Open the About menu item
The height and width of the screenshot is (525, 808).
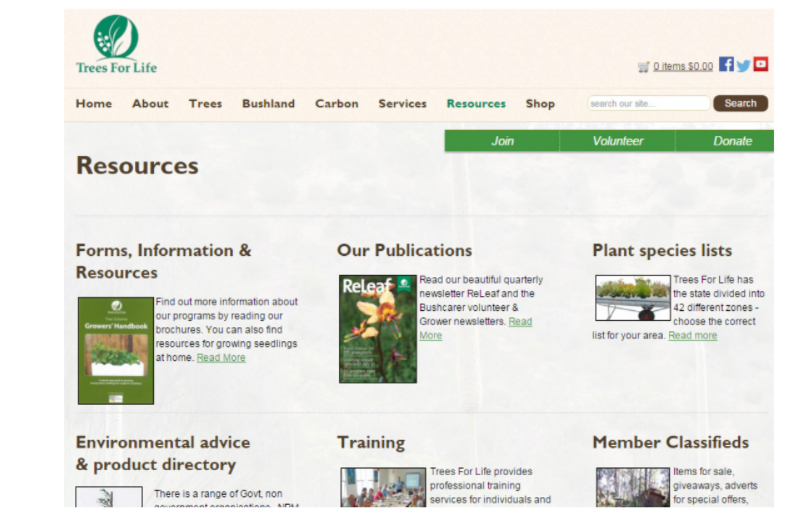pos(150,104)
